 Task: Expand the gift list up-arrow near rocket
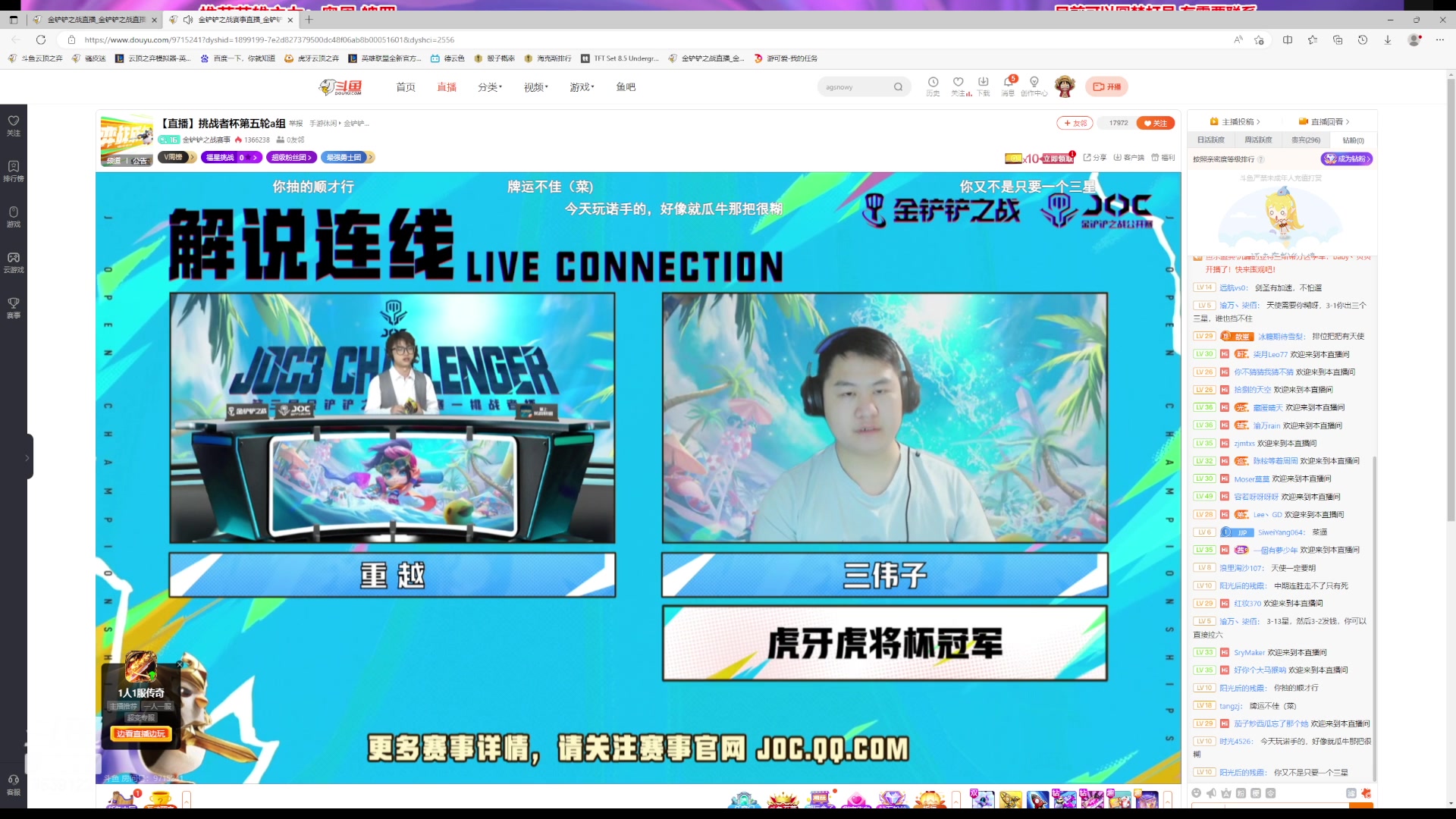tap(1168, 799)
